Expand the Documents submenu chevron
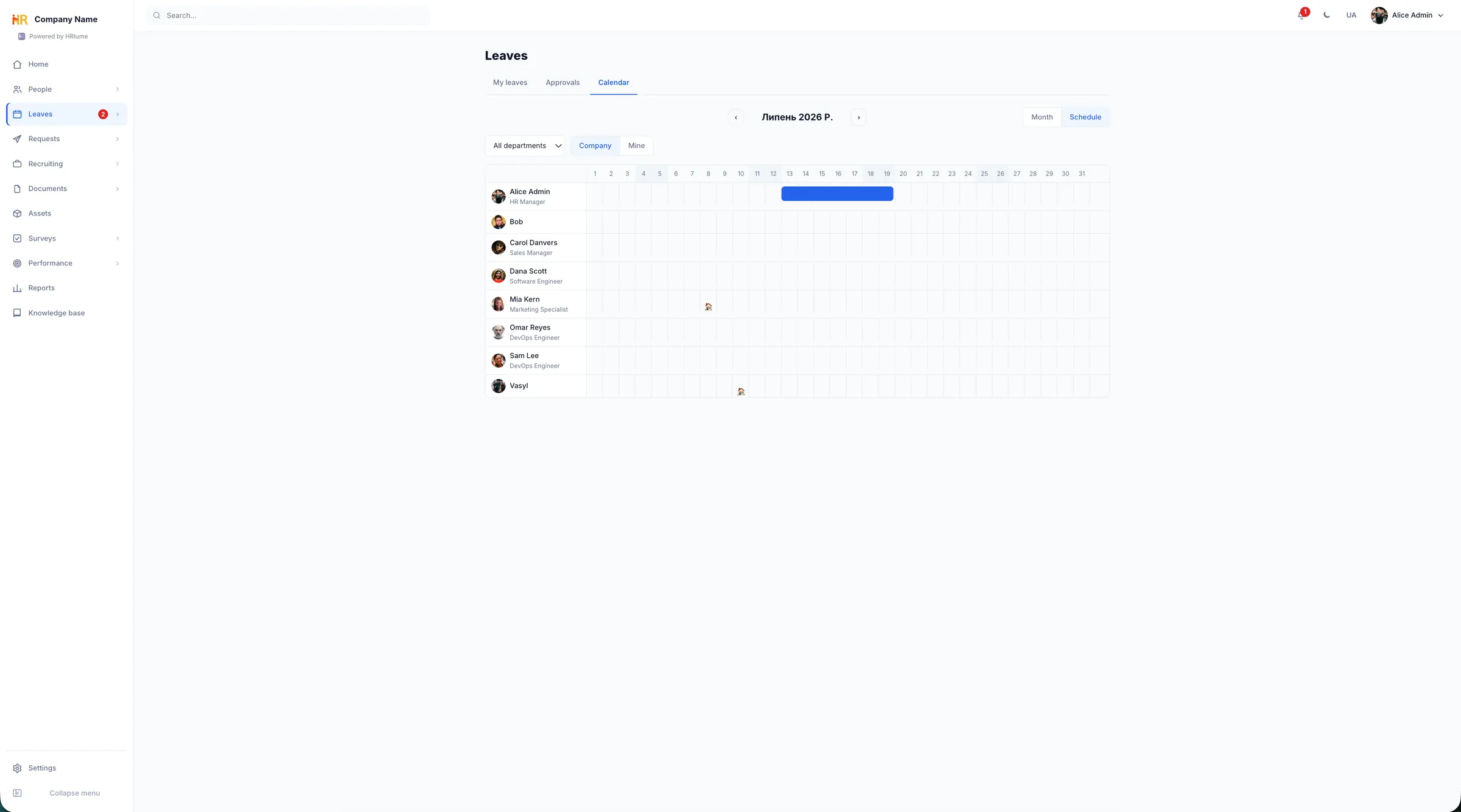Screen dimensions: 1461x812 point(117,189)
